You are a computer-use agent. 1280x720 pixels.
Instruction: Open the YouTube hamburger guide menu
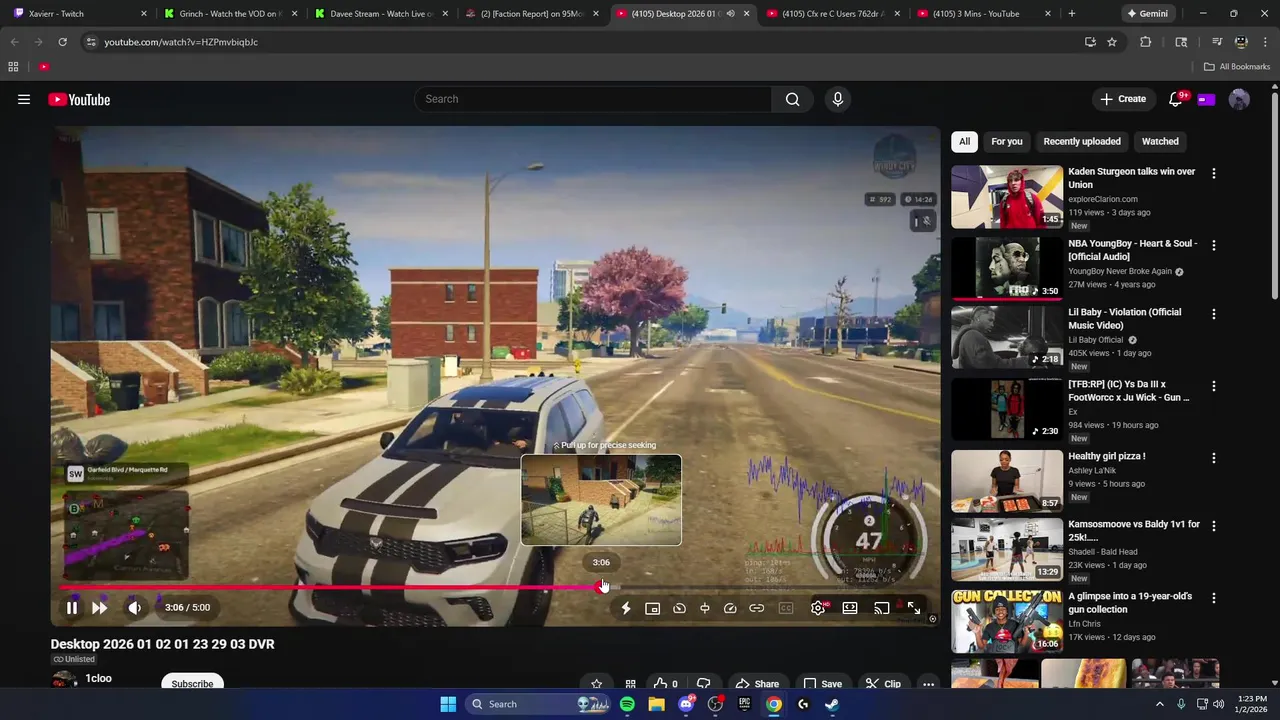pyautogui.click(x=24, y=99)
